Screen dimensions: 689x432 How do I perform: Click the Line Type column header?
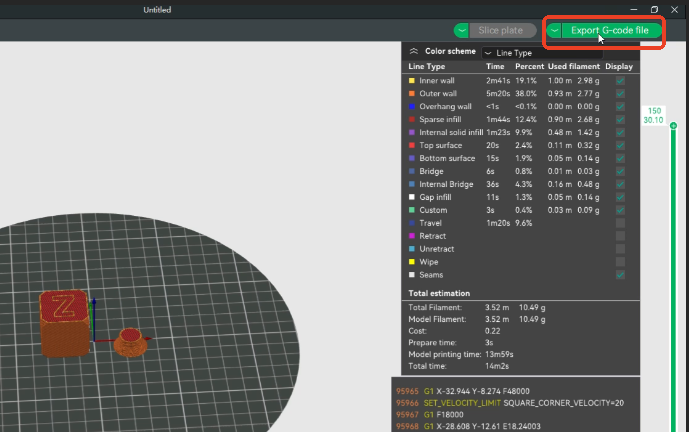(x=427, y=66)
